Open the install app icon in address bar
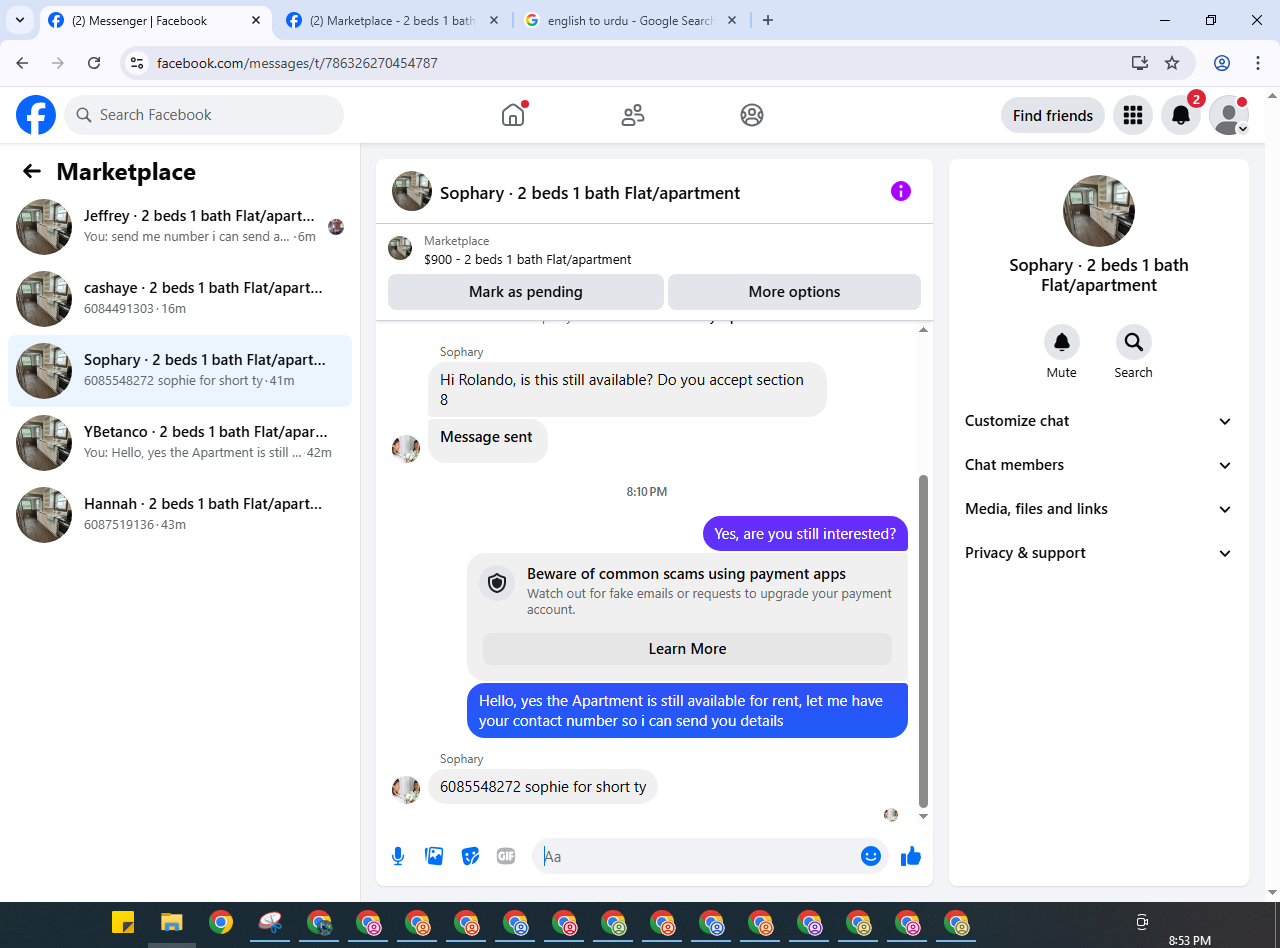Image resolution: width=1280 pixels, height=948 pixels. (x=1140, y=62)
